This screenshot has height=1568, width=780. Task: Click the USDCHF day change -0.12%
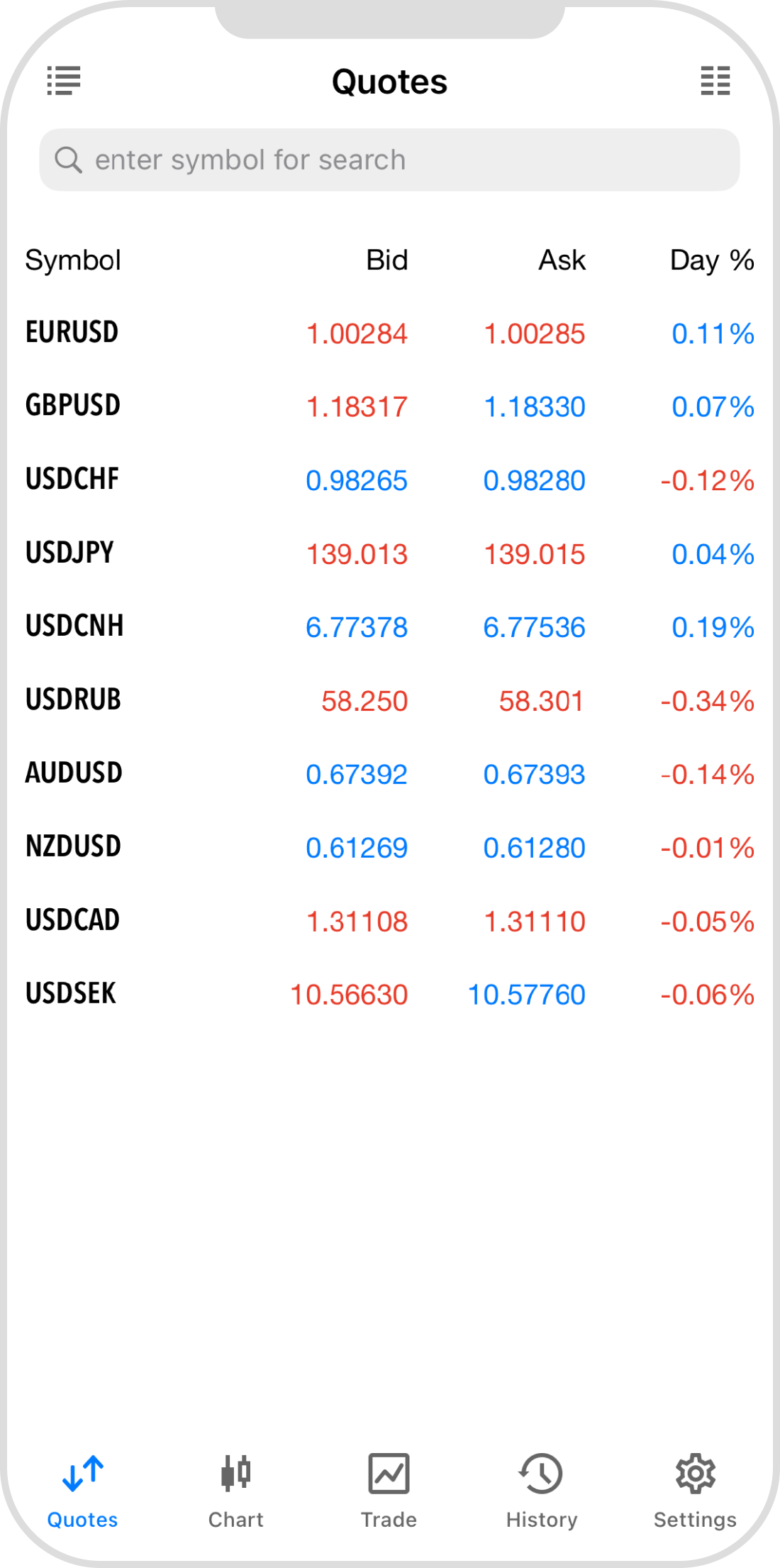[x=707, y=481]
